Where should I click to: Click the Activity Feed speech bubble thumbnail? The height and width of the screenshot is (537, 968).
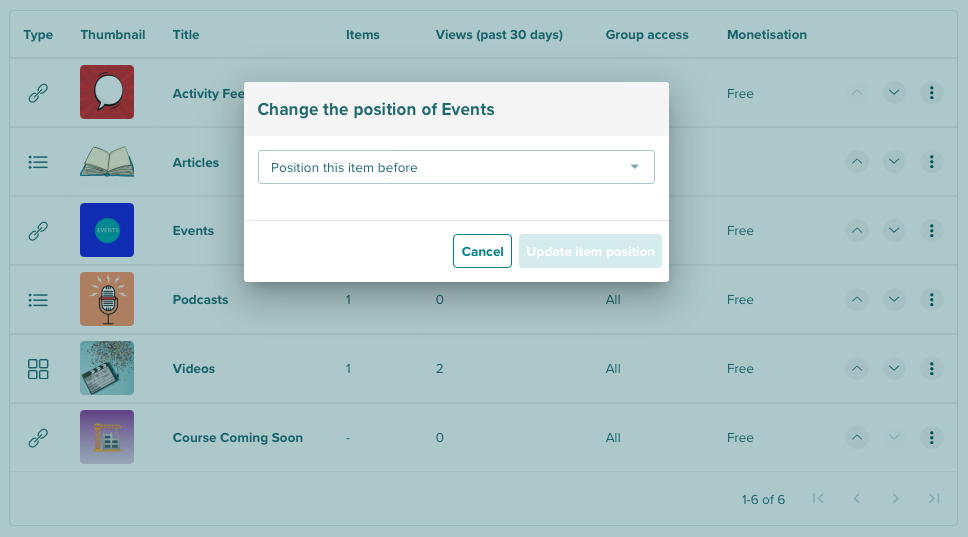click(107, 92)
